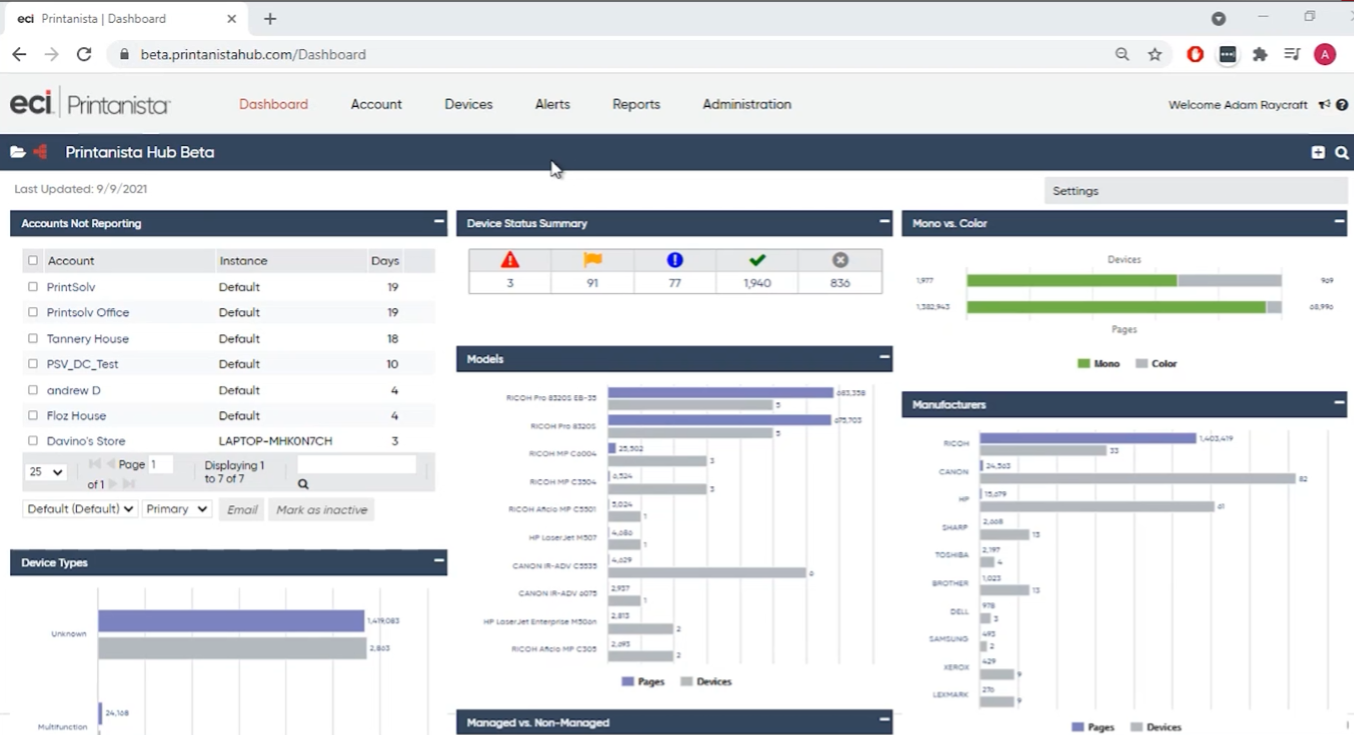Open the dark password-manager extension icon
The width and height of the screenshot is (1354, 735).
tap(1228, 55)
